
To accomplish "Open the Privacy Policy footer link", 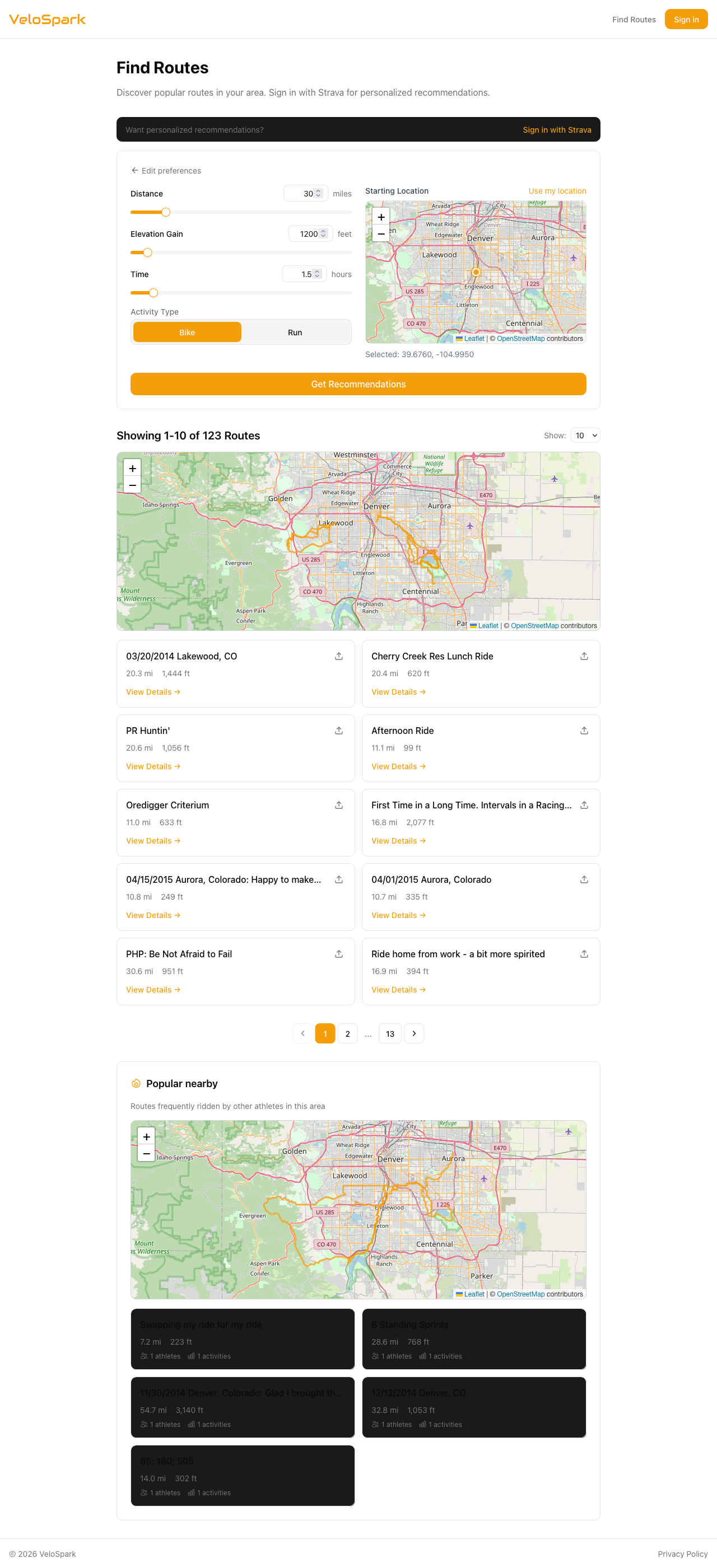I will point(682,1553).
